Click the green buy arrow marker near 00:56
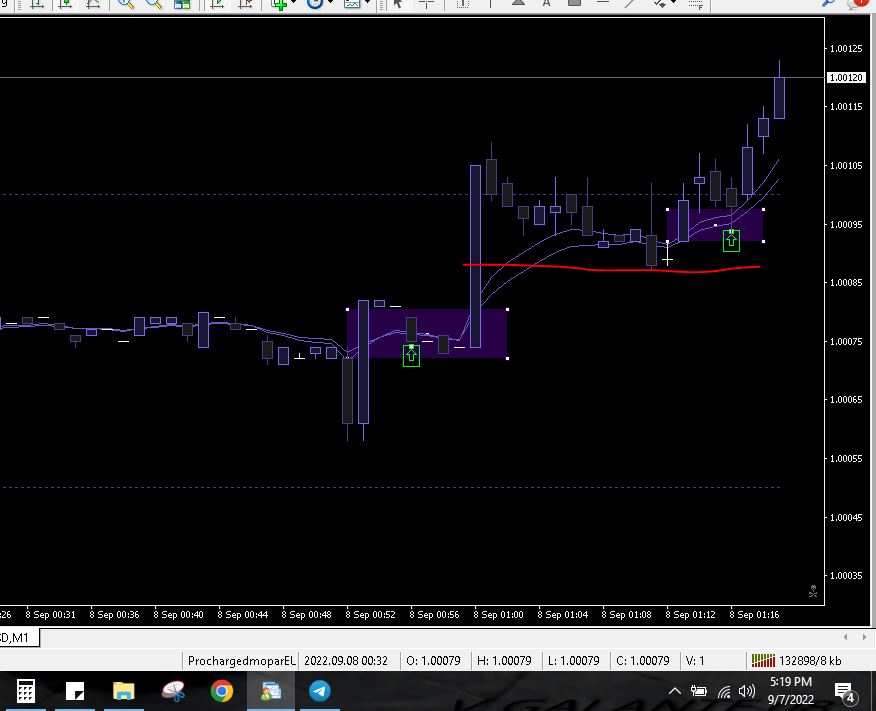Image resolution: width=876 pixels, height=711 pixels. pos(411,355)
